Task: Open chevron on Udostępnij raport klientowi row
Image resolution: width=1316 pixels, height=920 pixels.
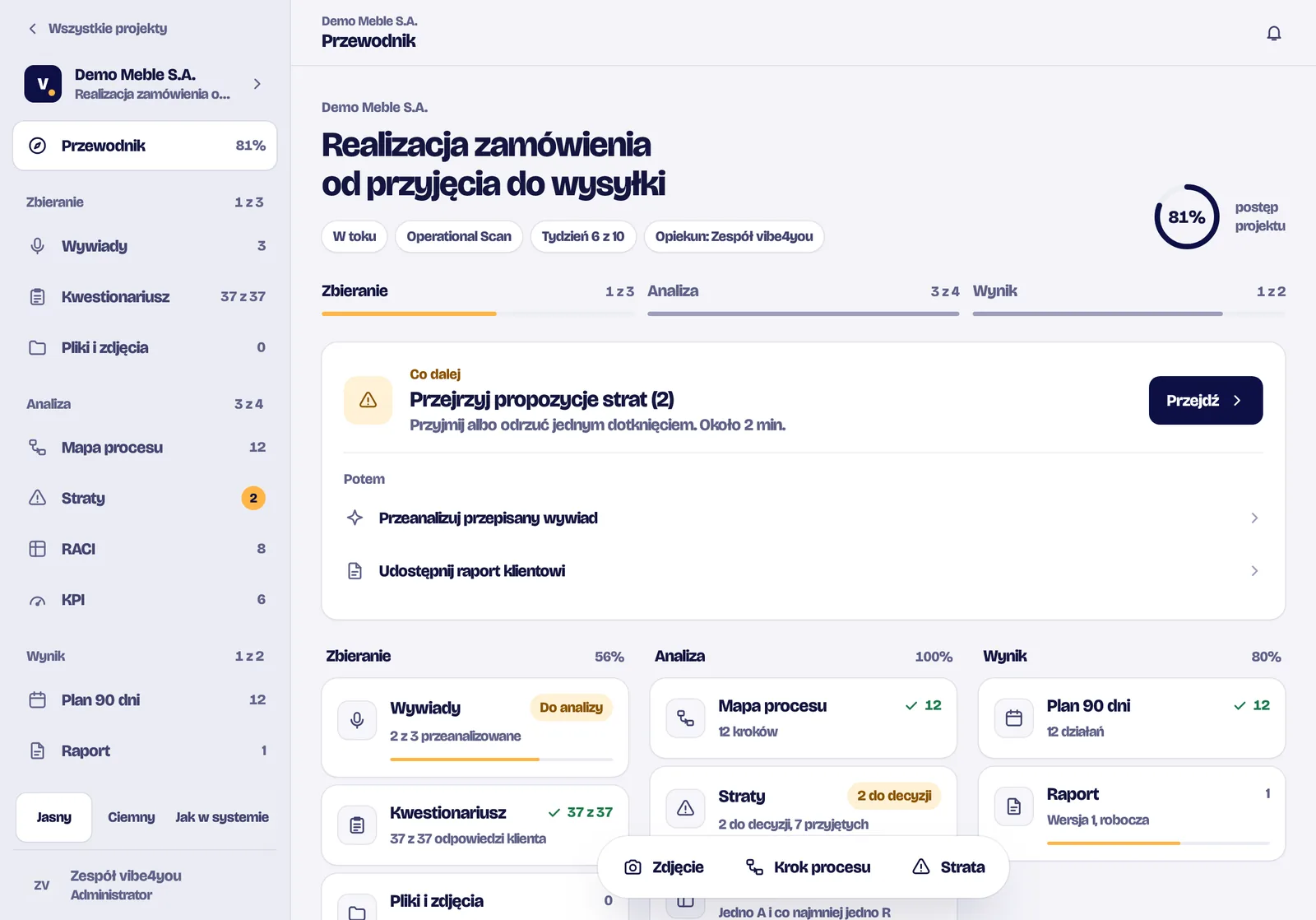Action: click(1254, 571)
